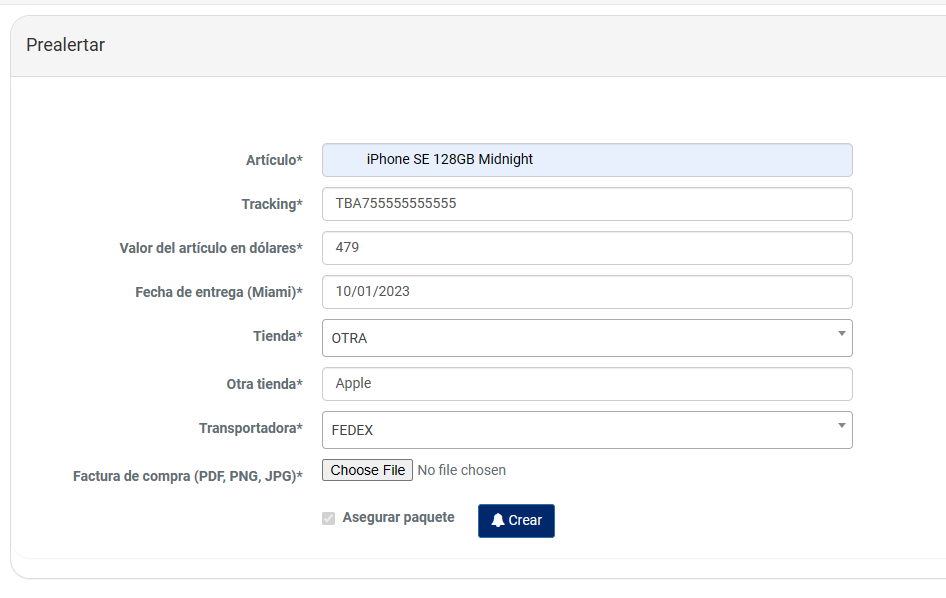Click the Asegurar paquete label text
The width and height of the screenshot is (946, 598).
coord(398,517)
